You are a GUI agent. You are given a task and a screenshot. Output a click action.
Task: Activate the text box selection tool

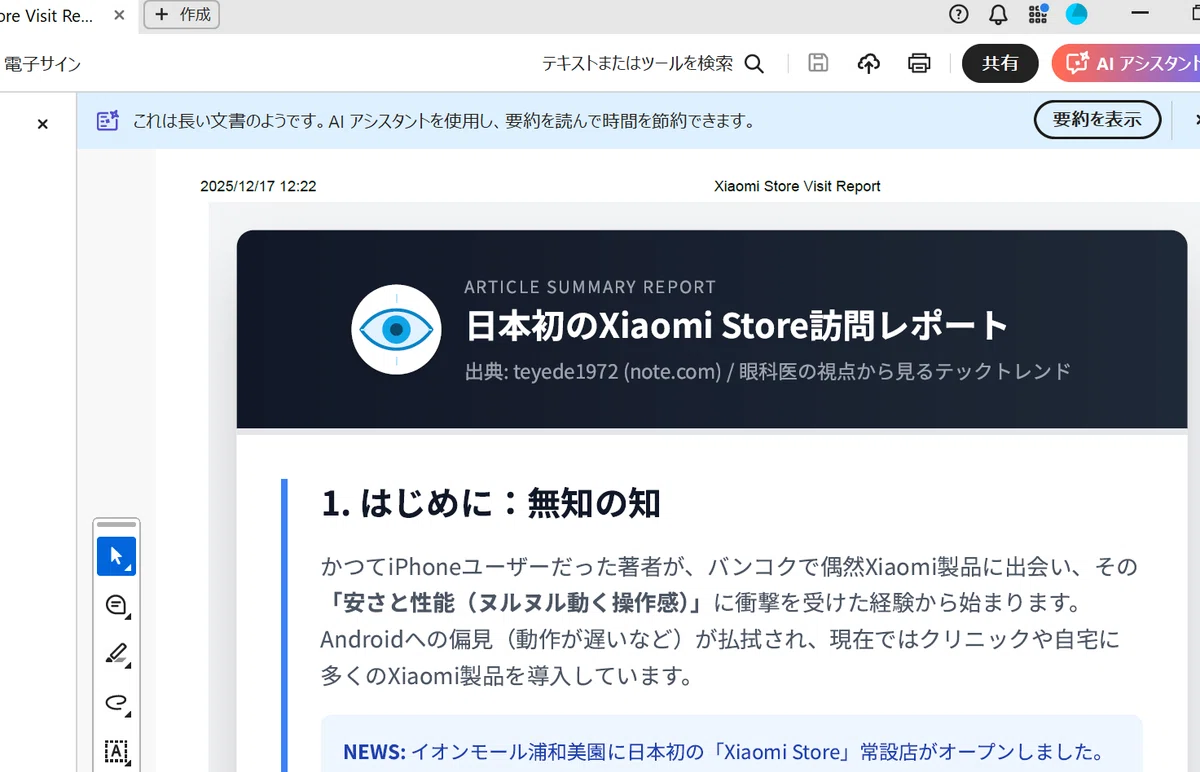click(116, 751)
